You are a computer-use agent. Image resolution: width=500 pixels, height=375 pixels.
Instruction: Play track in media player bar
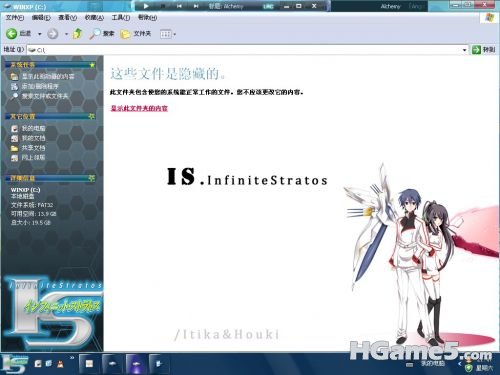point(146,6)
